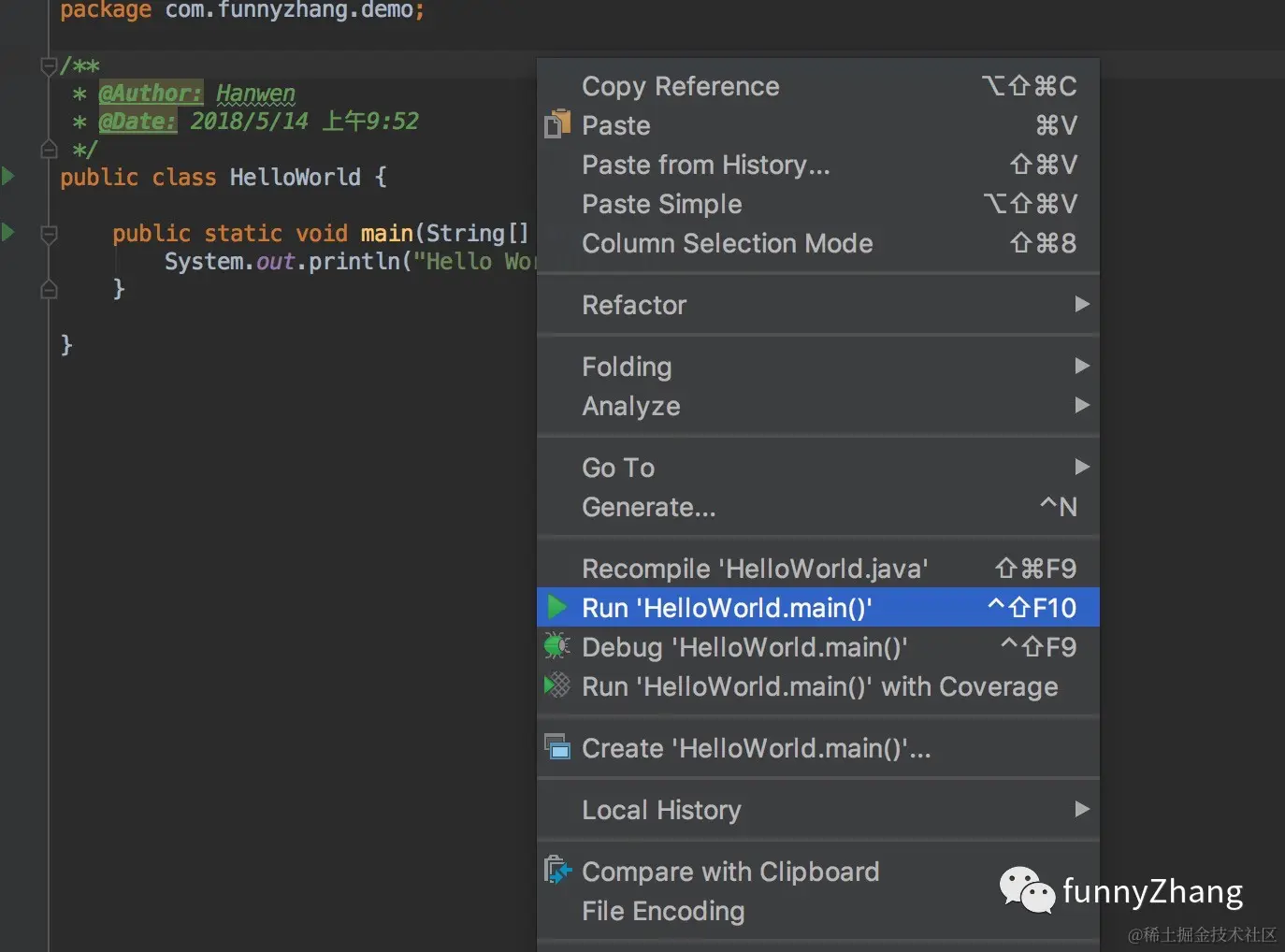The image size is (1285, 952).
Task: Click Debug 'HelloWorld.main()' menu label
Action: point(744,647)
